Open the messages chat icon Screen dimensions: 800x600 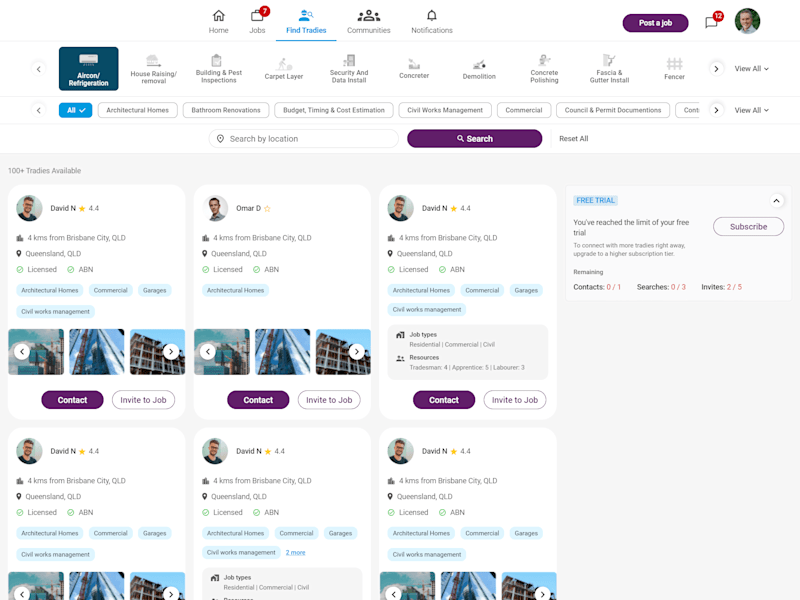tap(713, 21)
